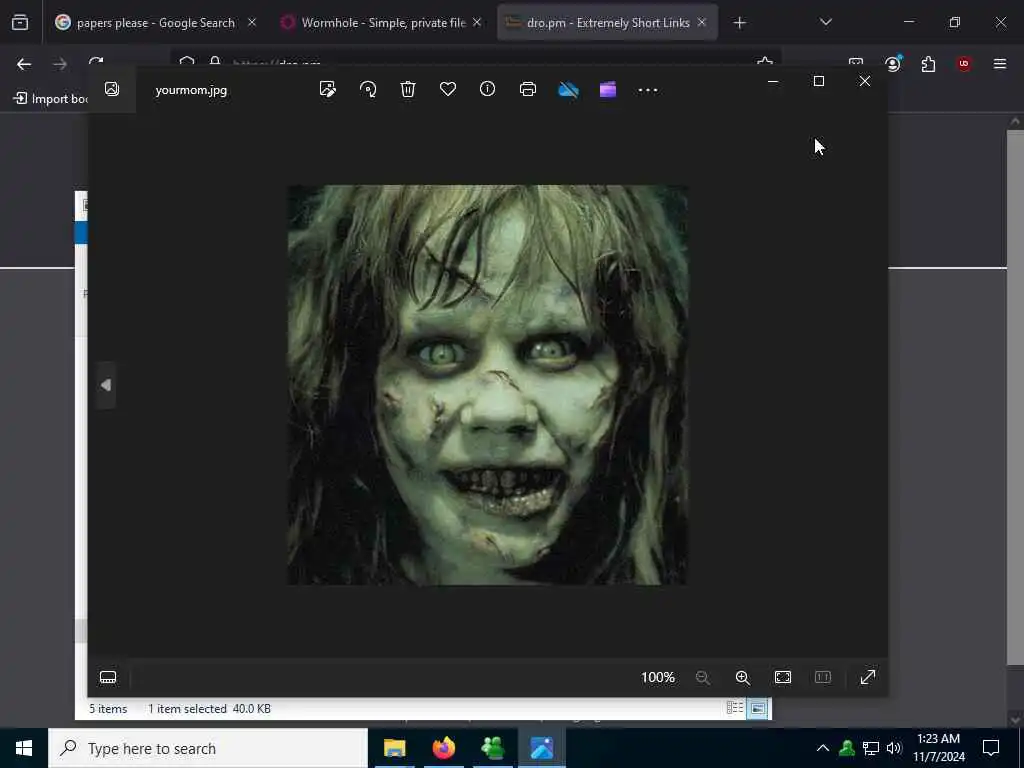Go to previous photo using left arrow
Image resolution: width=1024 pixels, height=768 pixels.
pyautogui.click(x=106, y=385)
